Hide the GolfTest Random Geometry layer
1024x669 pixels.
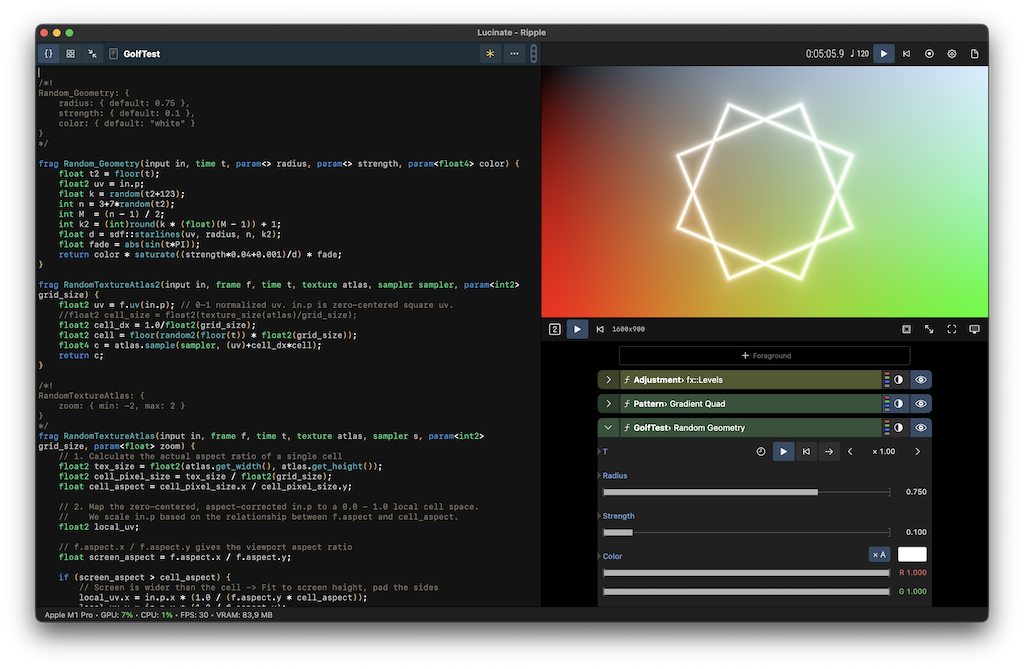tap(921, 428)
